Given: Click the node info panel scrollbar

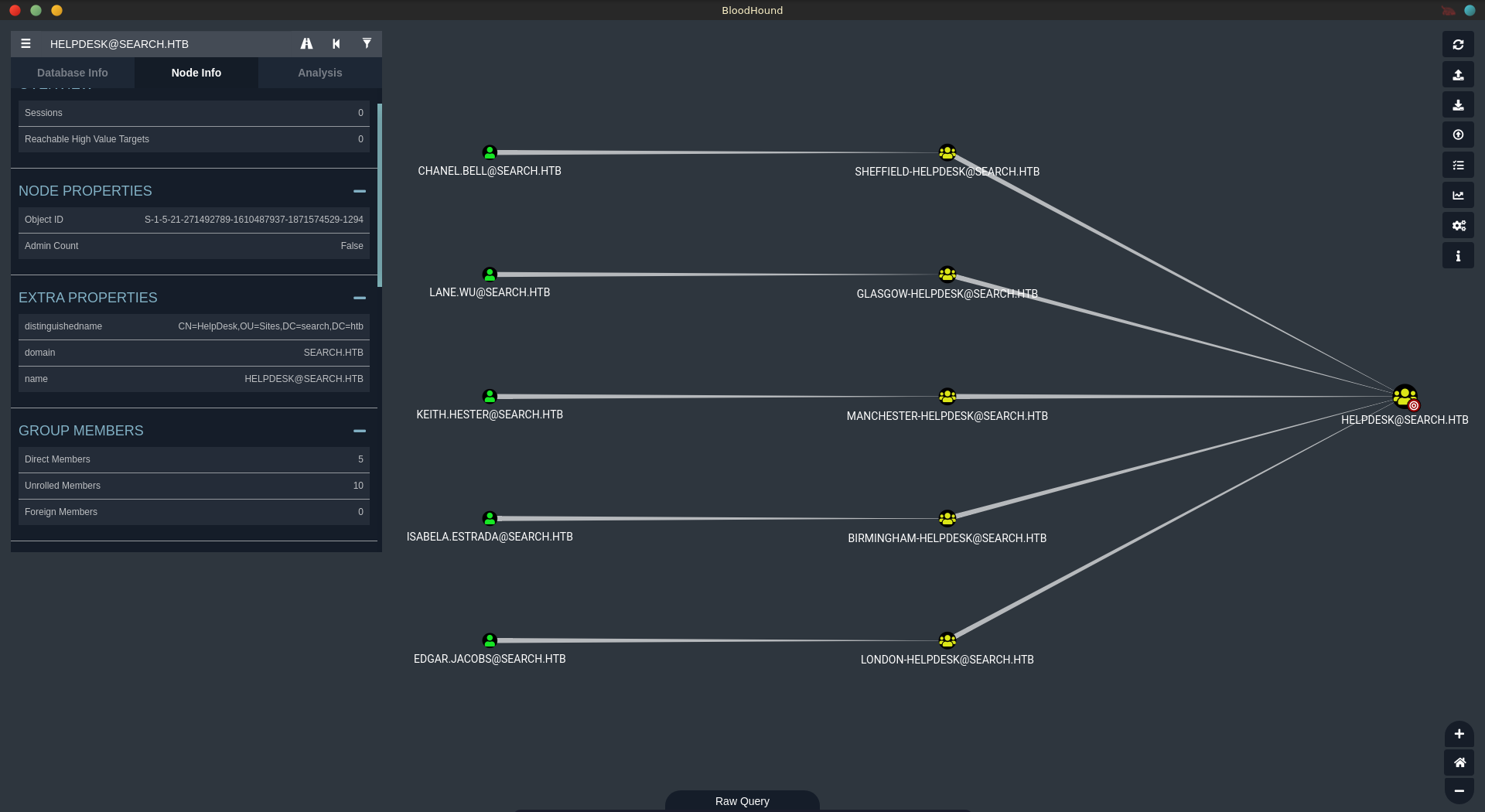Looking at the screenshot, I should point(379,193).
